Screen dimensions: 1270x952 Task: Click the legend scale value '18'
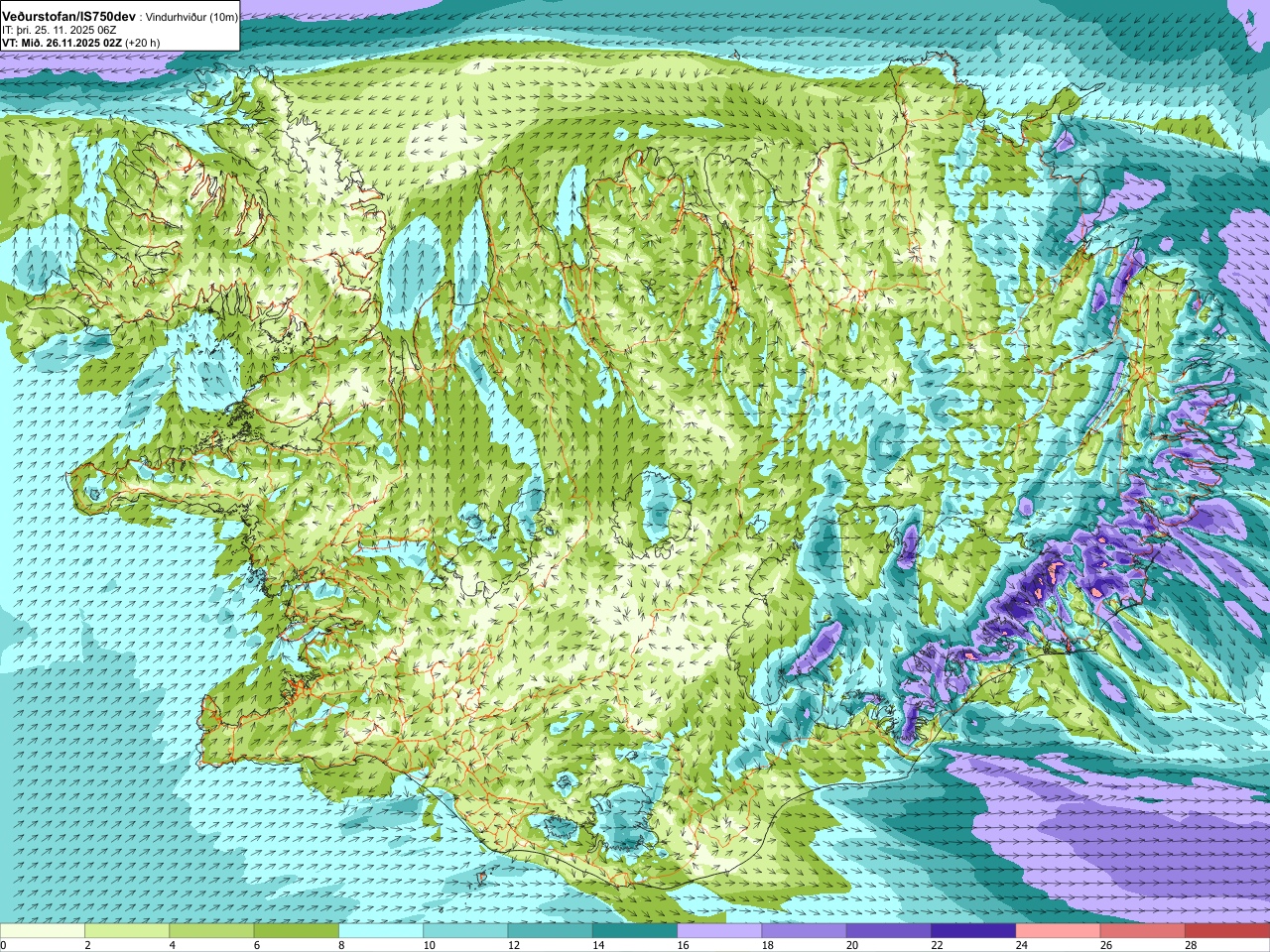tap(768, 945)
